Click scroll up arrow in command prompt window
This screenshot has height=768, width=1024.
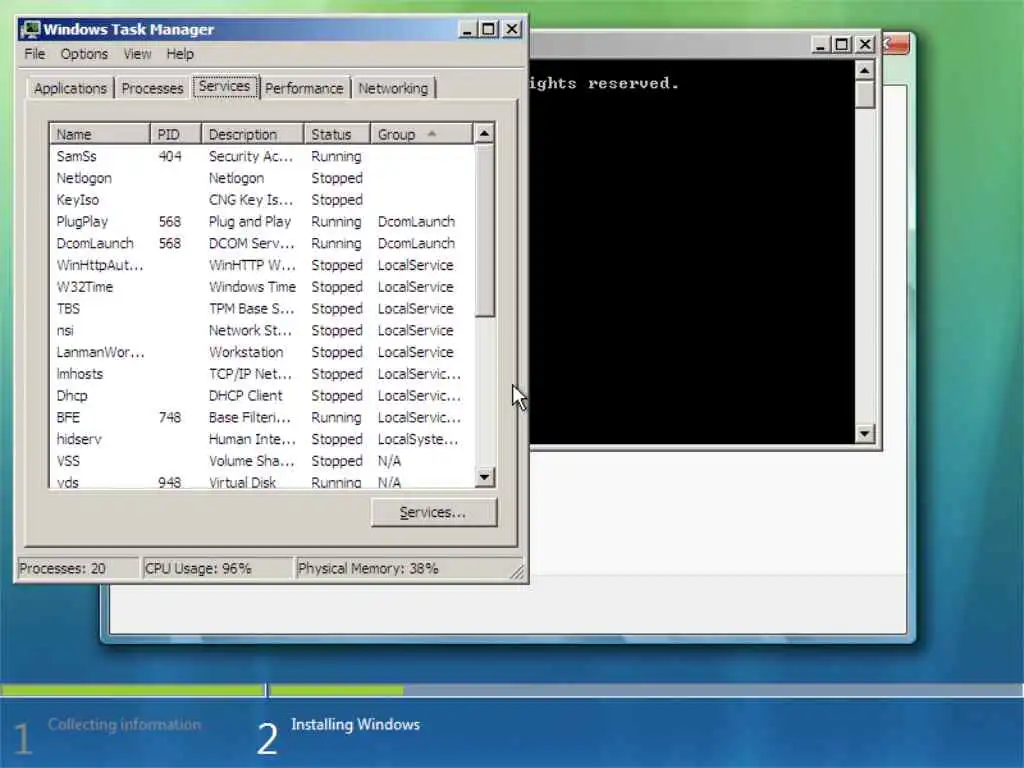(865, 70)
